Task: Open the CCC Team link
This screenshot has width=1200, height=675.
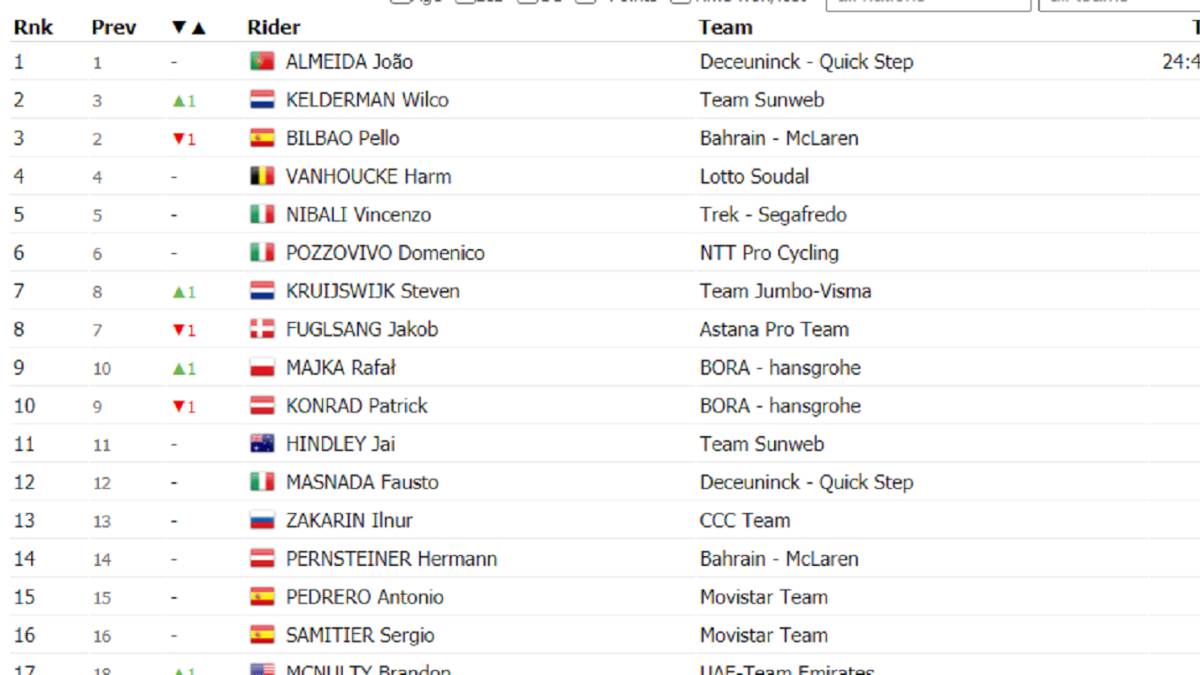Action: point(745,521)
